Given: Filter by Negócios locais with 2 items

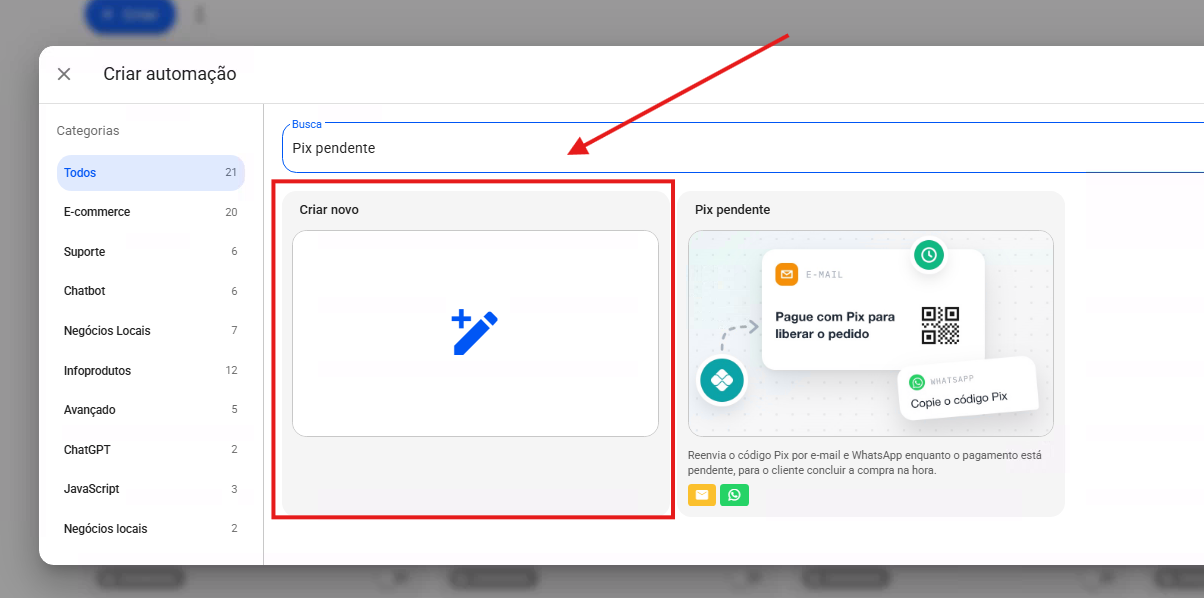Looking at the screenshot, I should click(151, 529).
